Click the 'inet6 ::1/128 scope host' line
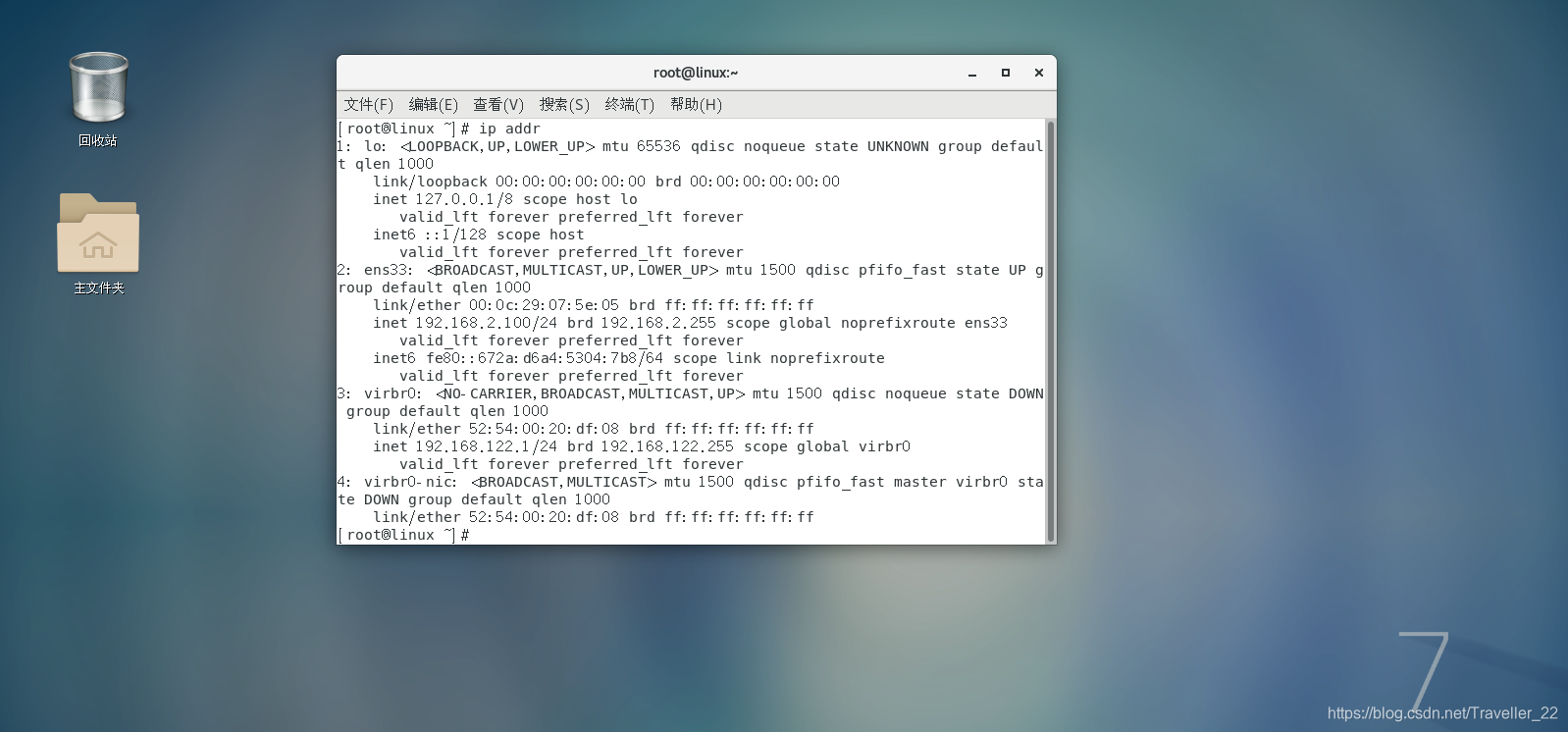1568x732 pixels. (x=478, y=235)
